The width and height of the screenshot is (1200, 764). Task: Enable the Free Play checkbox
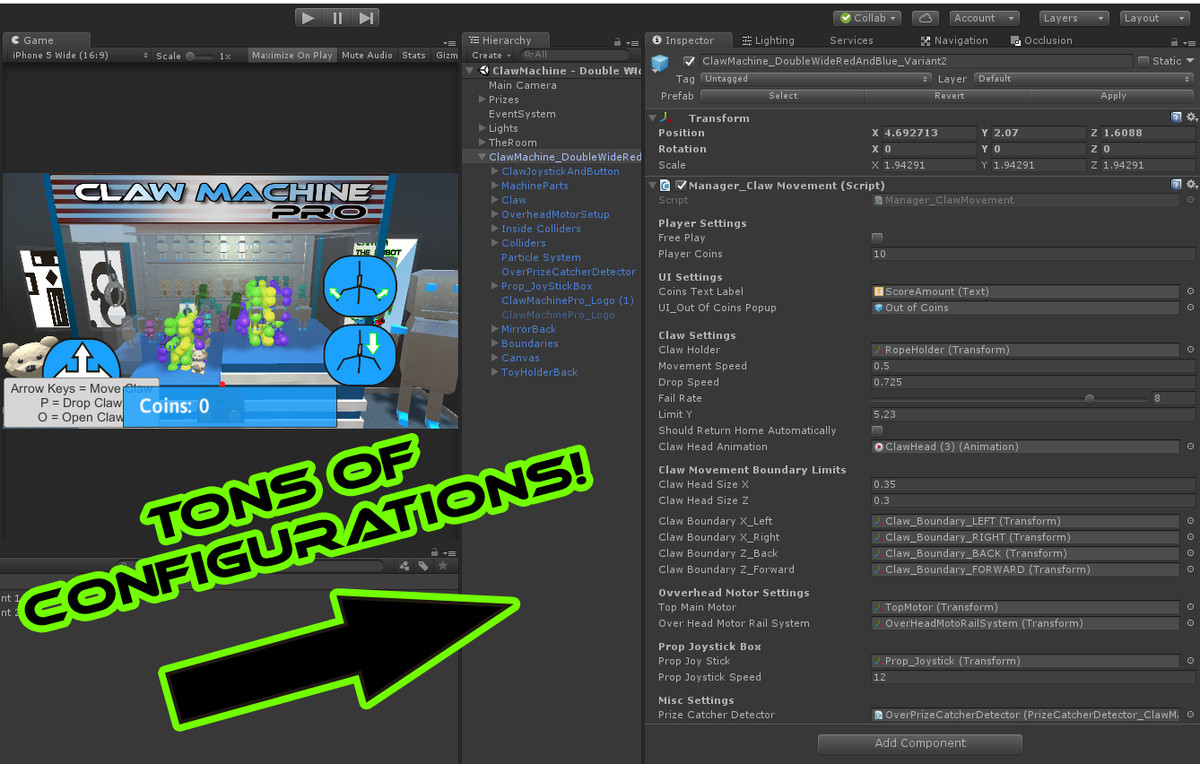tap(877, 238)
